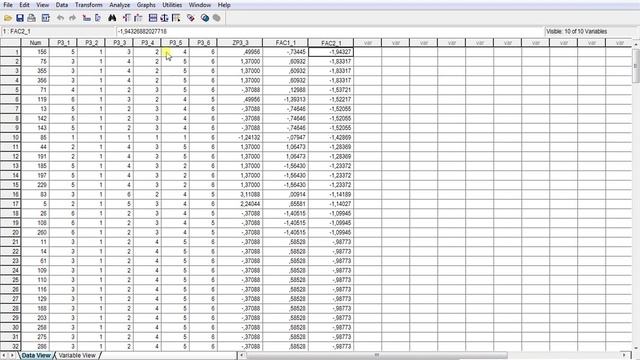Image resolution: width=640 pixels, height=360 pixels.
Task: Click the FAC2_1 cell showing -1,94327
Action: [x=331, y=52]
